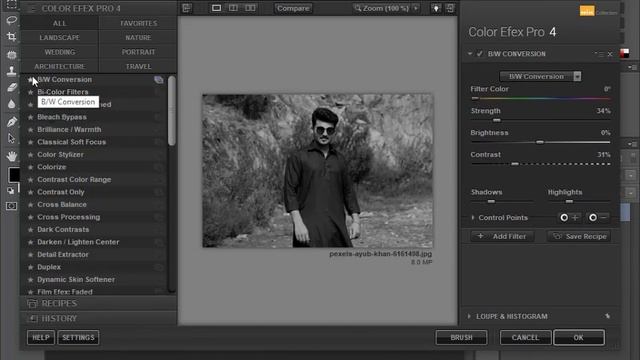Viewport: 640px width, 360px height.
Task: Favorite the Brilliance / Warmth star
Action: point(31,130)
